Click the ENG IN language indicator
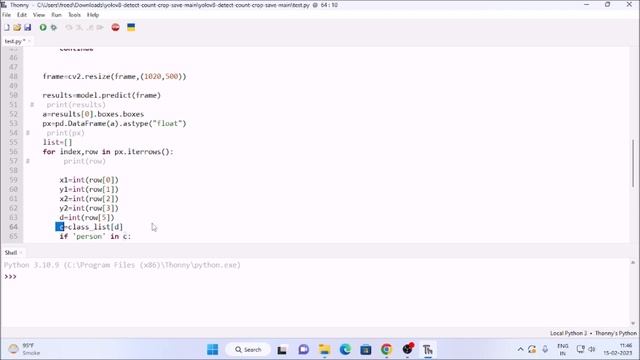640x360 pixels. click(563, 349)
